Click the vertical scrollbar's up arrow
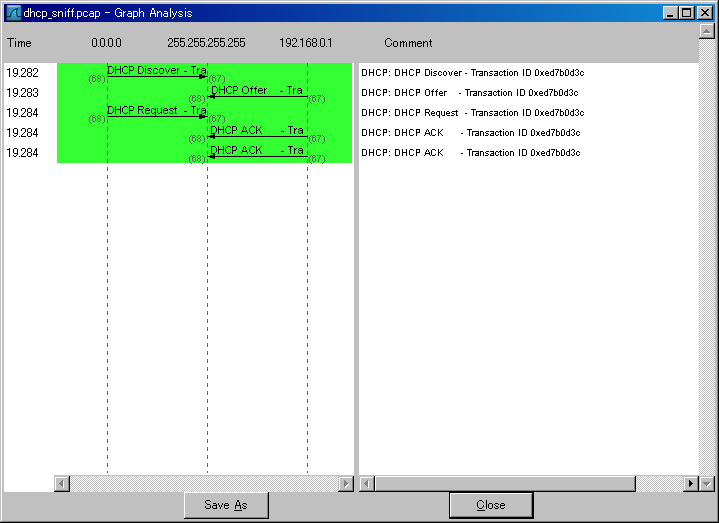 click(707, 31)
